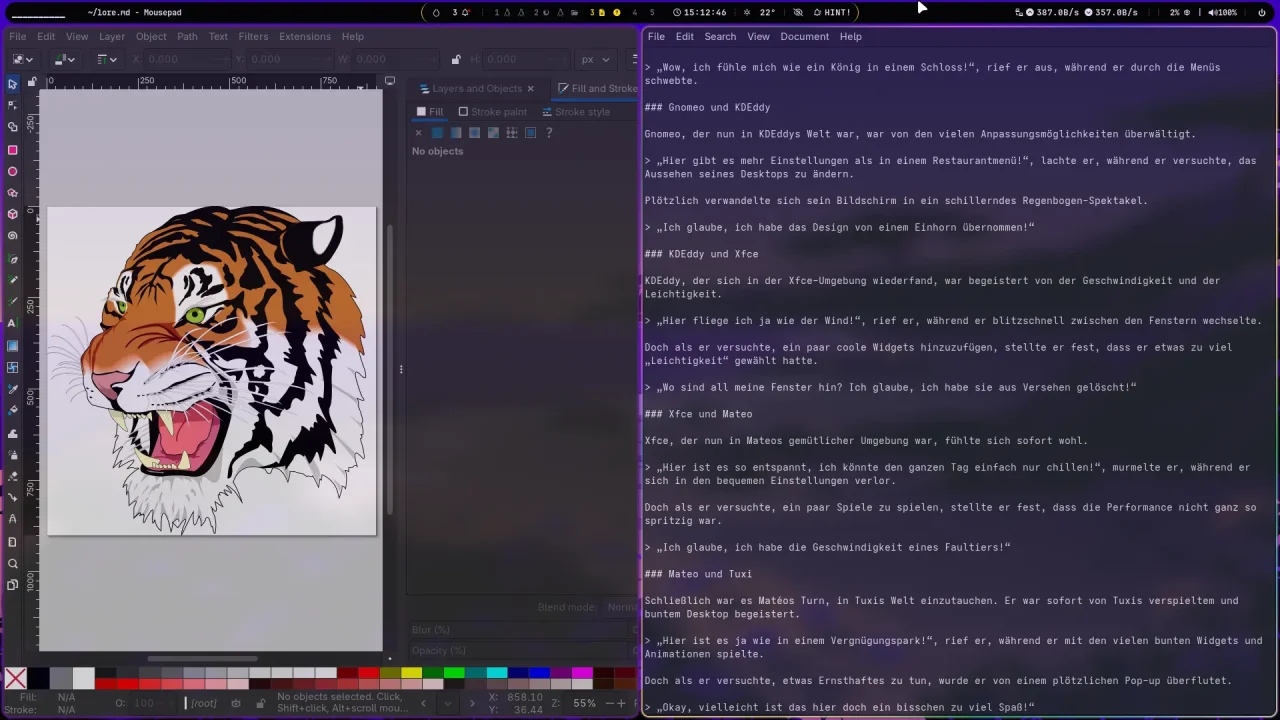Open the Extensions menu in Inkscape
This screenshot has height=720, width=1280.
(304, 36)
